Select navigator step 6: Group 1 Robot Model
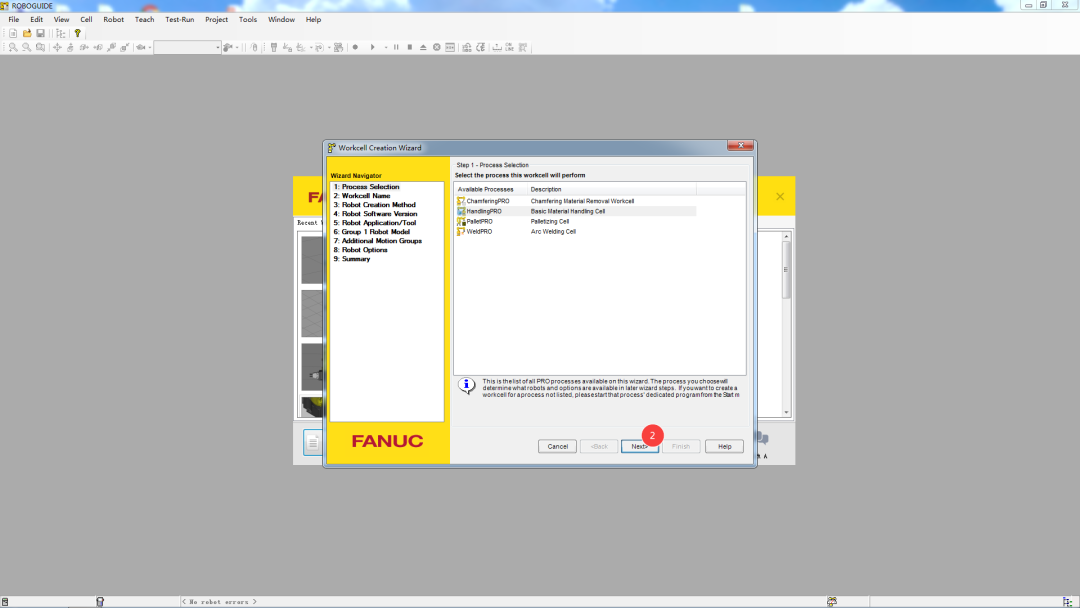Image resolution: width=1080 pixels, height=608 pixels. point(372,231)
